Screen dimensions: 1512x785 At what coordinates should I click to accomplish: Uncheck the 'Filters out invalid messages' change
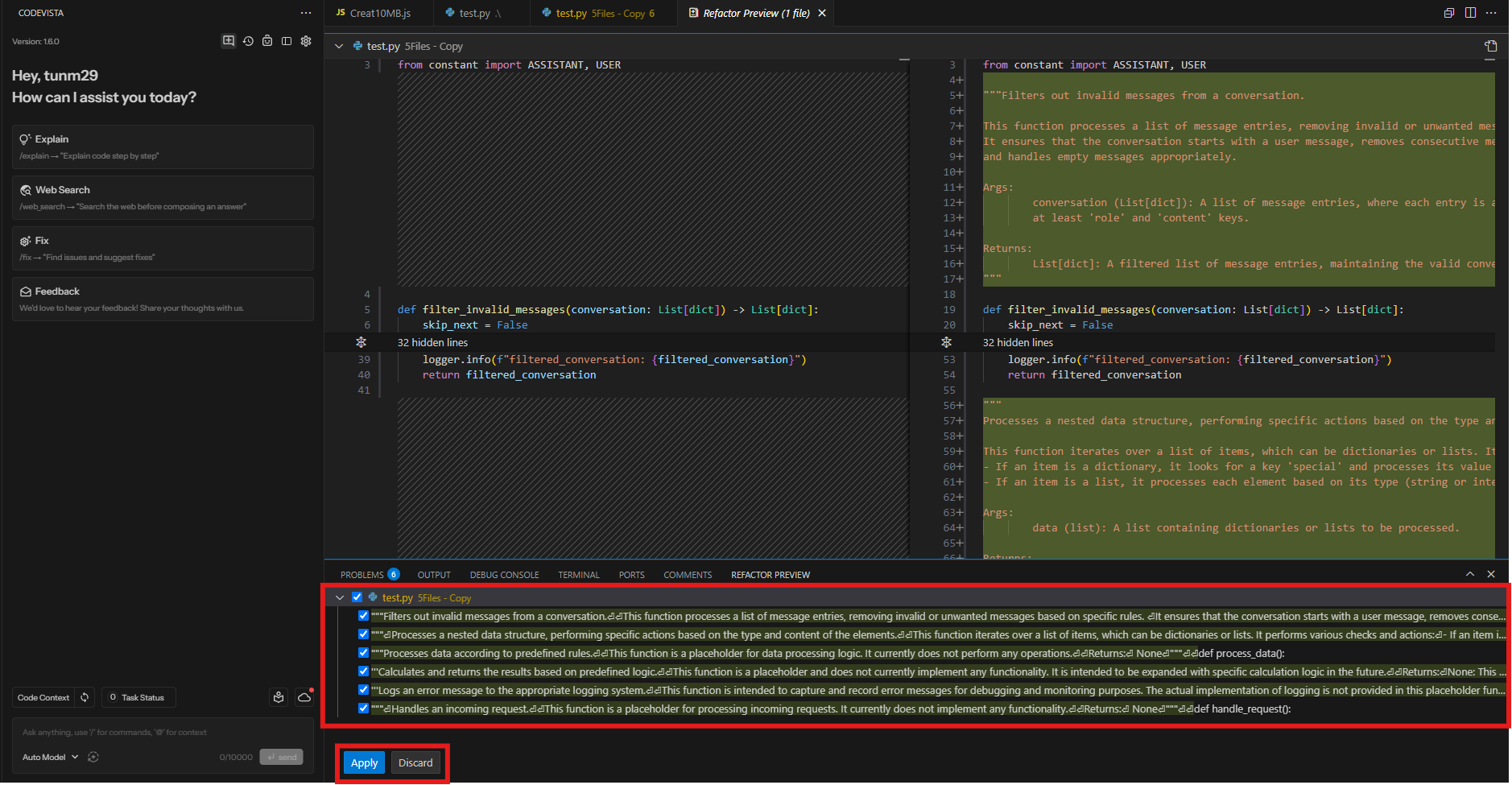point(363,616)
